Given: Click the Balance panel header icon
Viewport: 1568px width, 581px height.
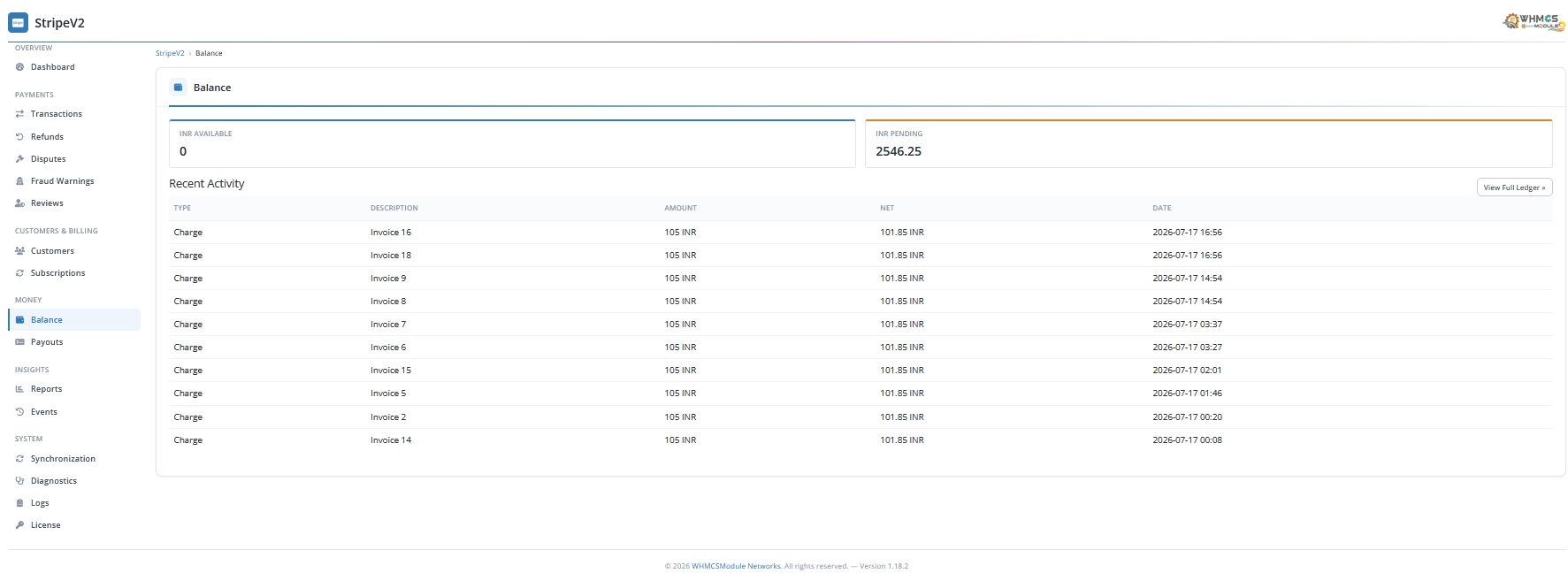Looking at the screenshot, I should [178, 88].
